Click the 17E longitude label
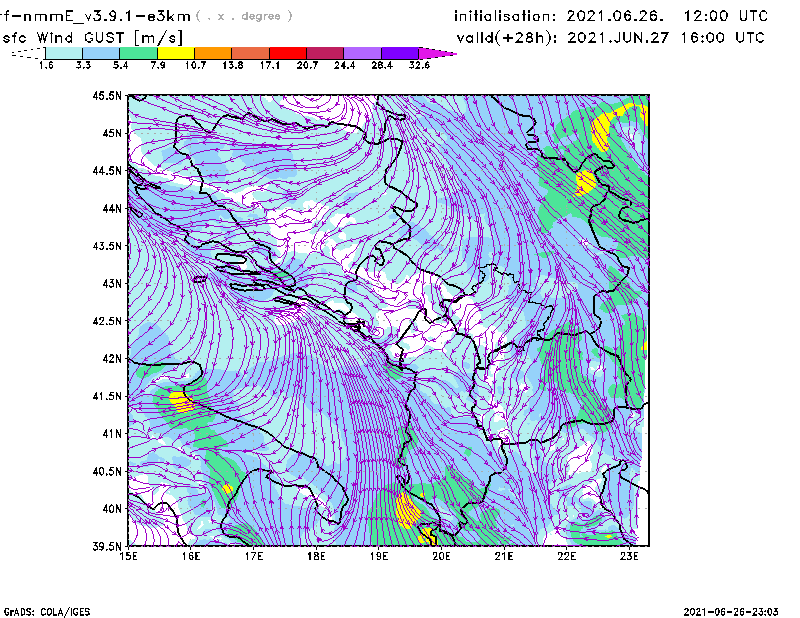The width and height of the screenshot is (800, 618). pos(254,556)
